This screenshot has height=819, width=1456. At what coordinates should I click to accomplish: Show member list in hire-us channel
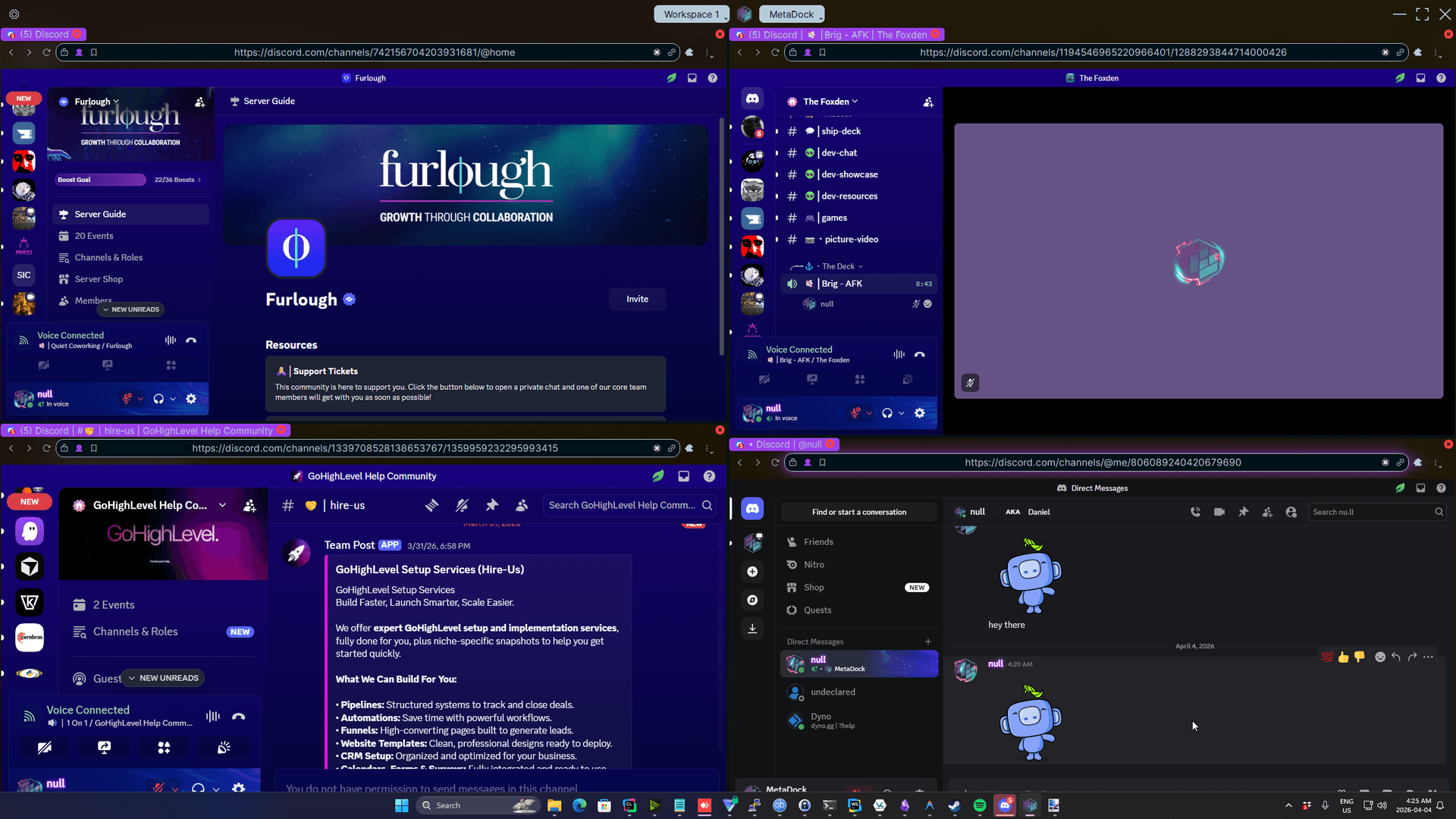click(522, 505)
